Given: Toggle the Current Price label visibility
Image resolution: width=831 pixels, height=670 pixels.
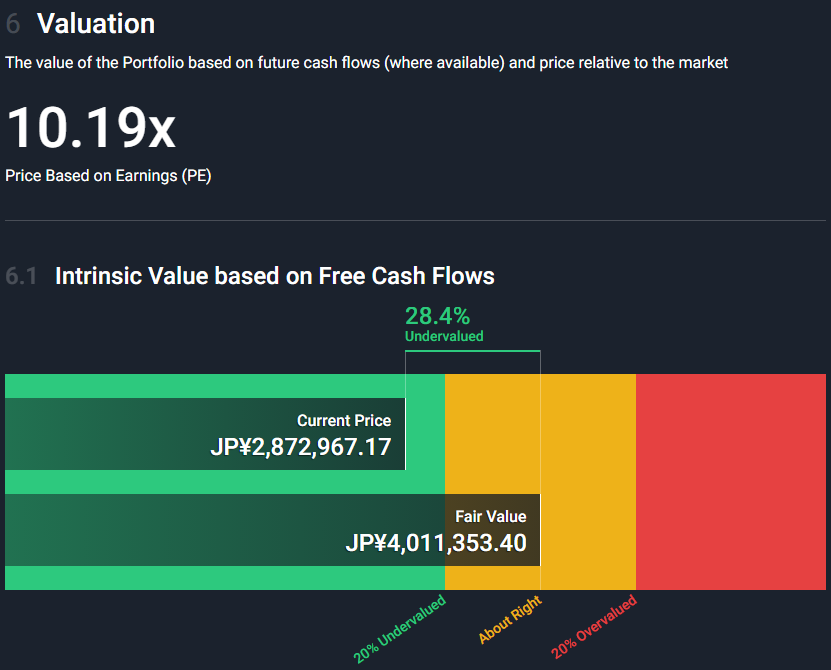Looking at the screenshot, I should click(x=344, y=420).
